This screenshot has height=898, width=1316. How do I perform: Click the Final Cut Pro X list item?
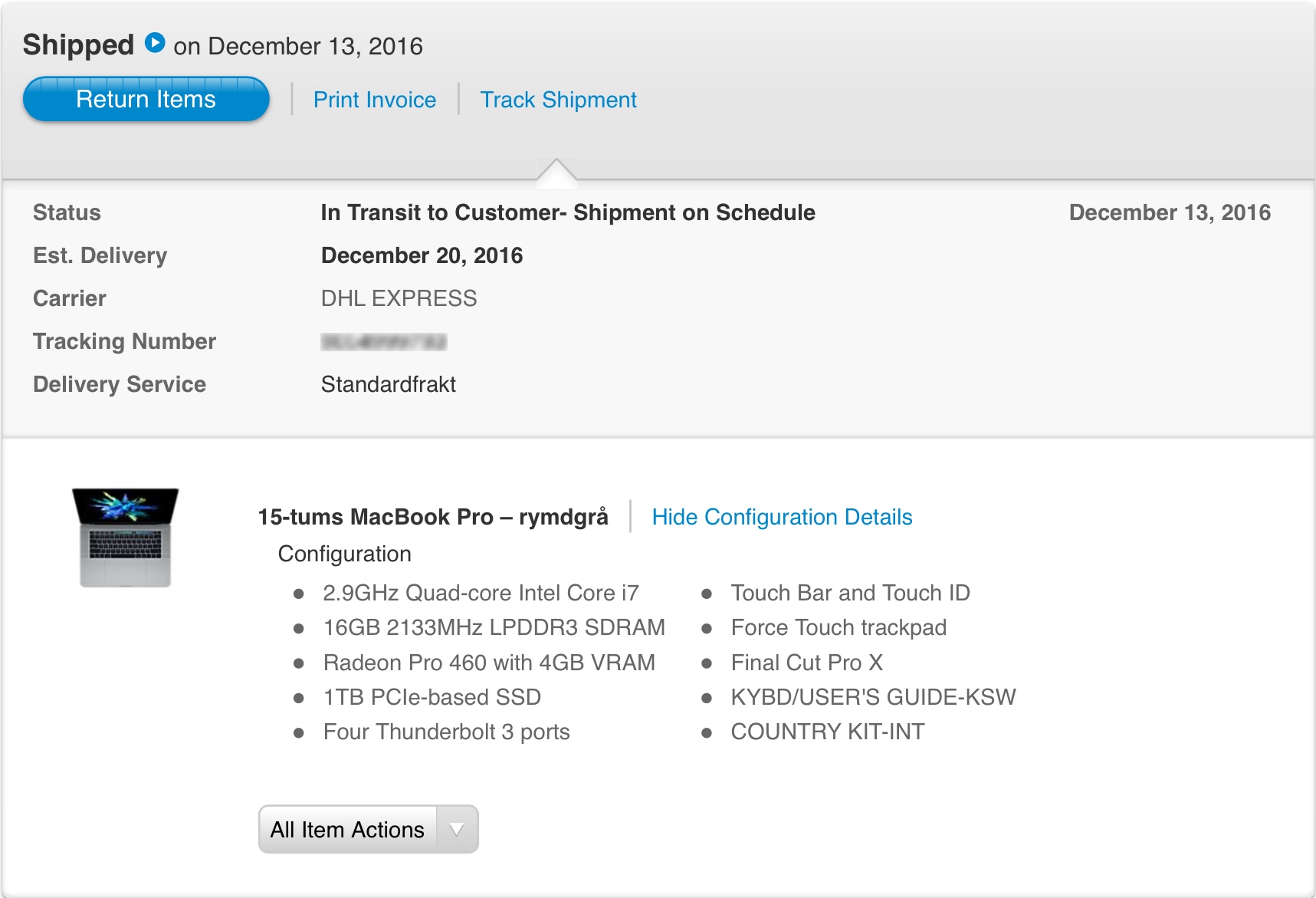pos(806,663)
